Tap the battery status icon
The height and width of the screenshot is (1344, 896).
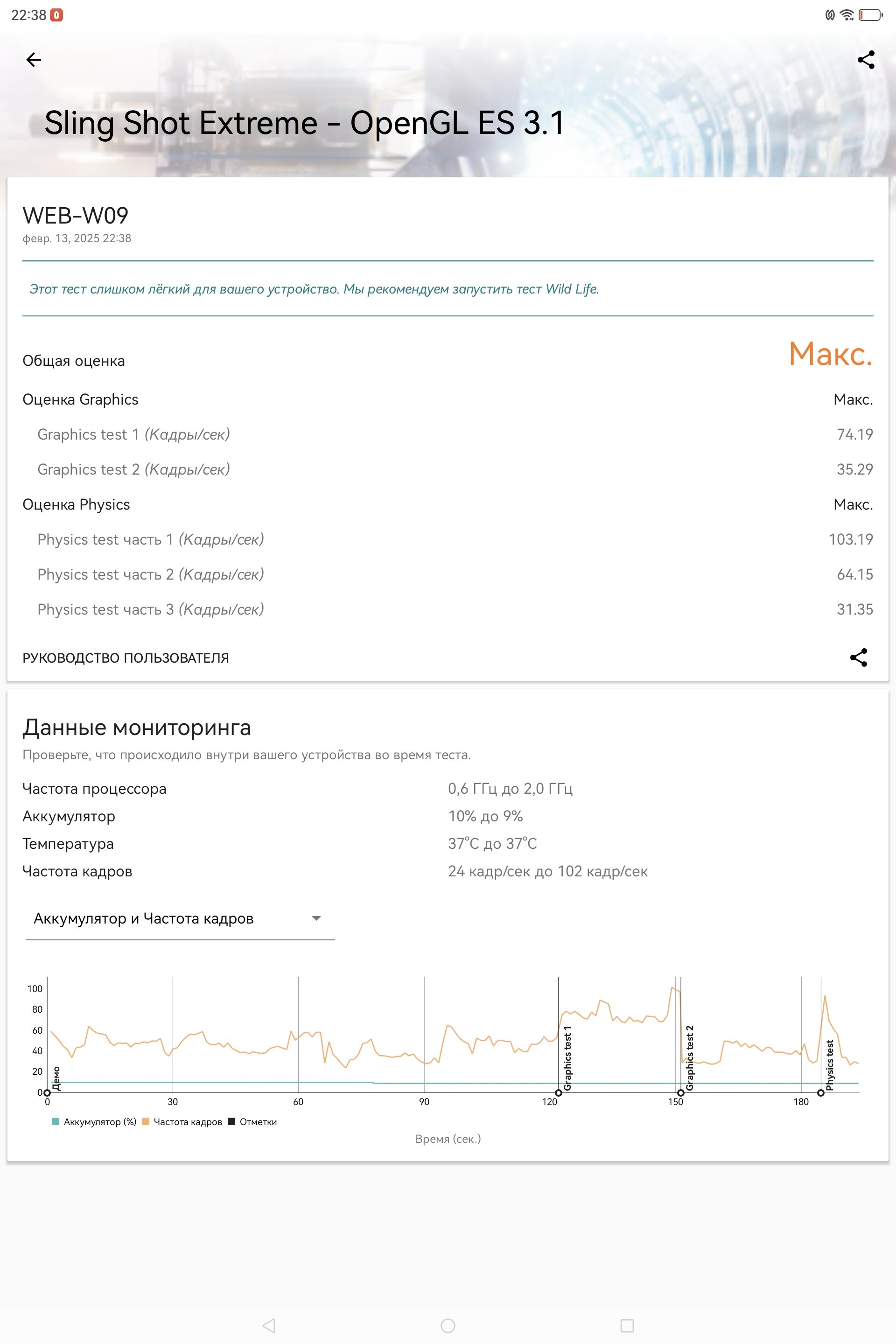pos(871,15)
